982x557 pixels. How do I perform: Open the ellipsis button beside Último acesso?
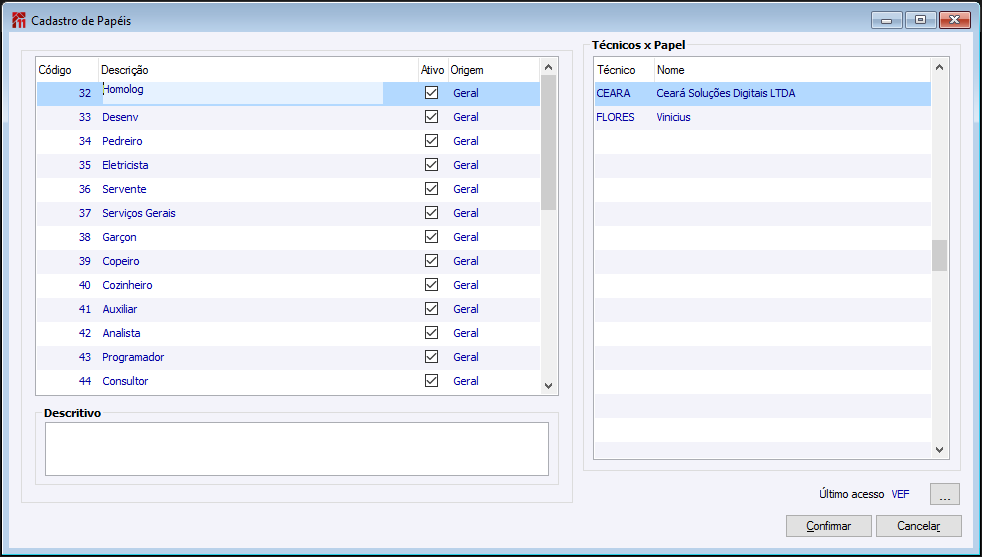(945, 494)
